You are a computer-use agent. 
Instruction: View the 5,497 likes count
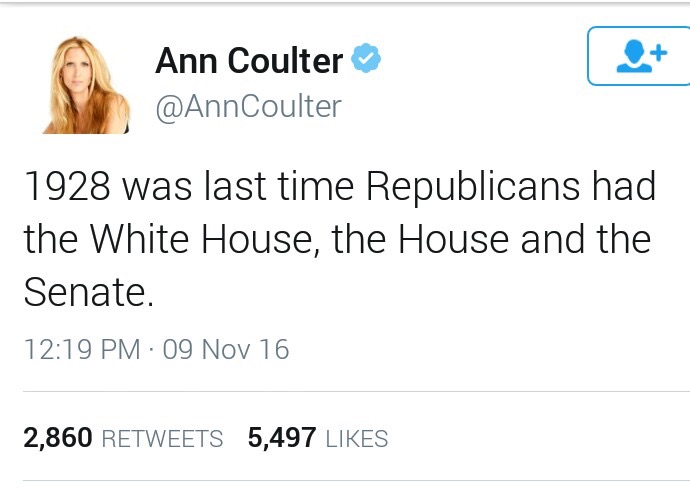(282, 438)
